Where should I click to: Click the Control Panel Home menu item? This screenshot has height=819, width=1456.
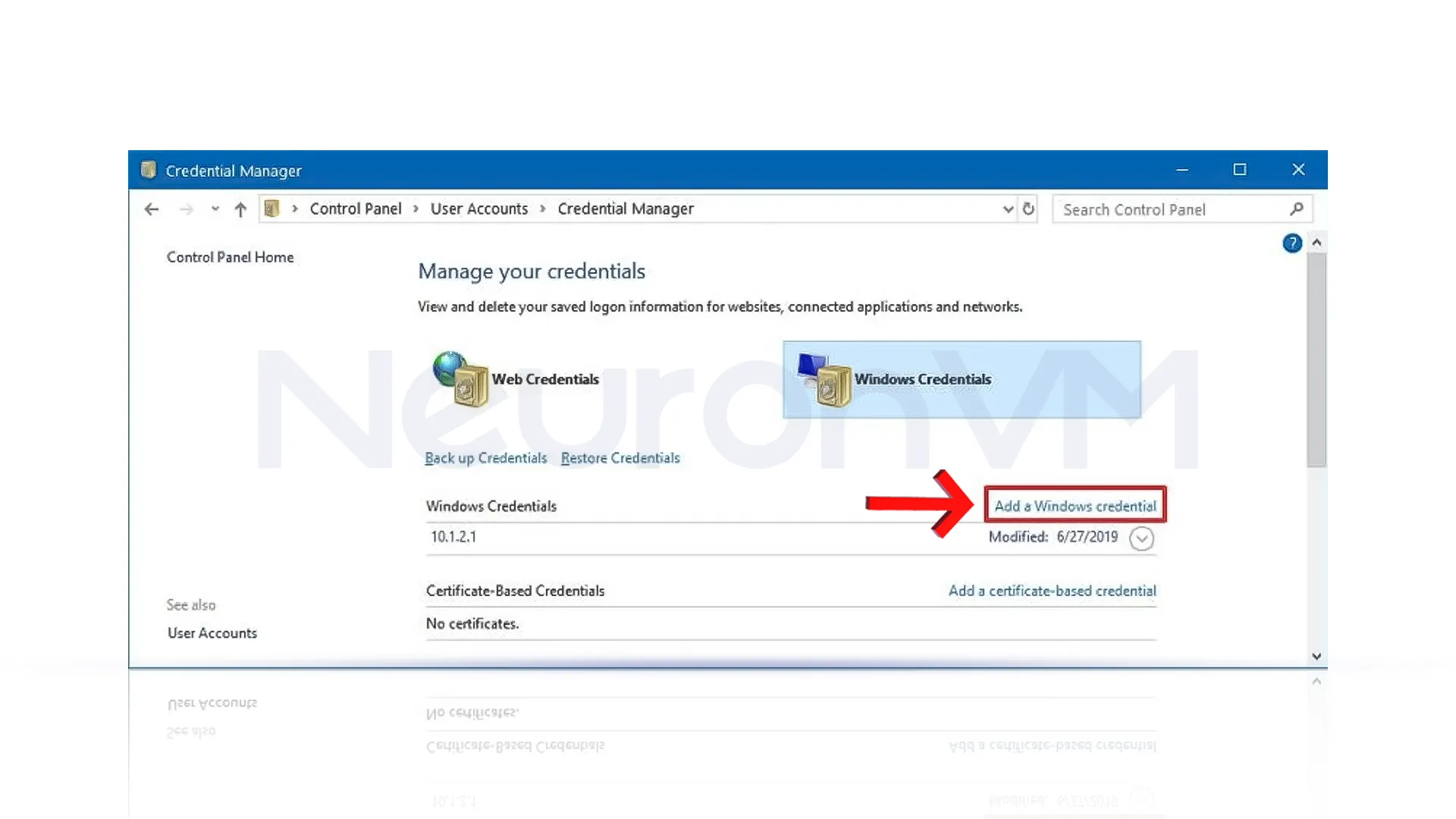pyautogui.click(x=230, y=257)
